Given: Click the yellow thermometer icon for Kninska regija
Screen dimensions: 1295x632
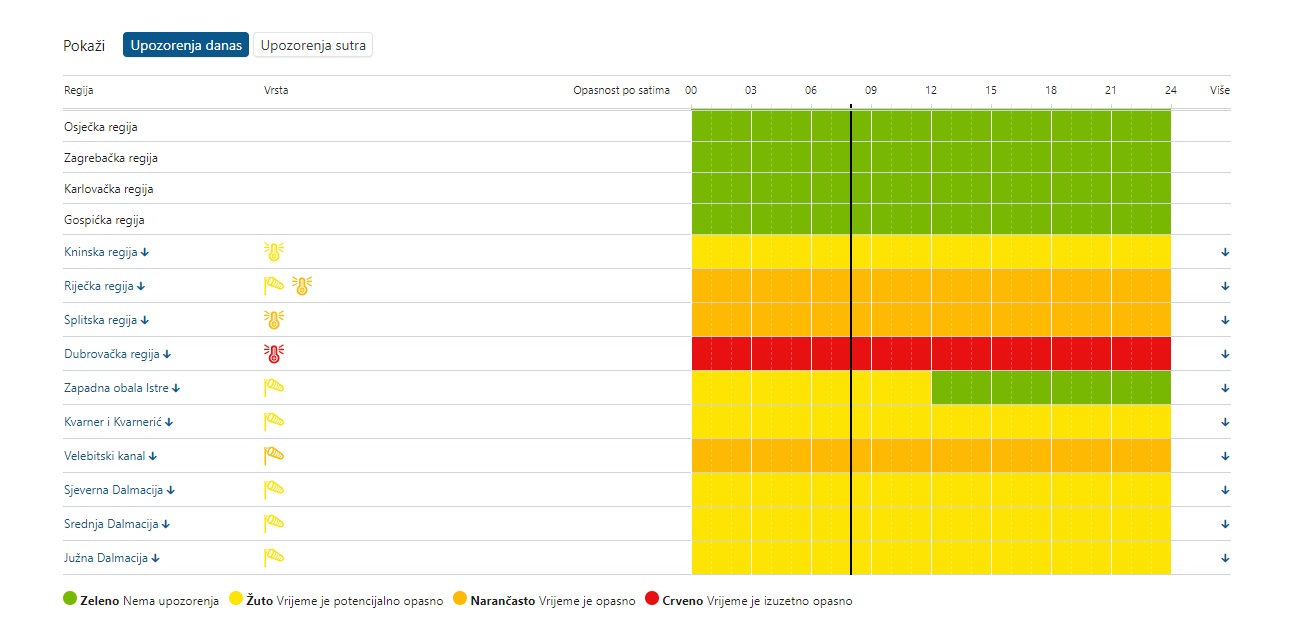Looking at the screenshot, I should (x=273, y=252).
